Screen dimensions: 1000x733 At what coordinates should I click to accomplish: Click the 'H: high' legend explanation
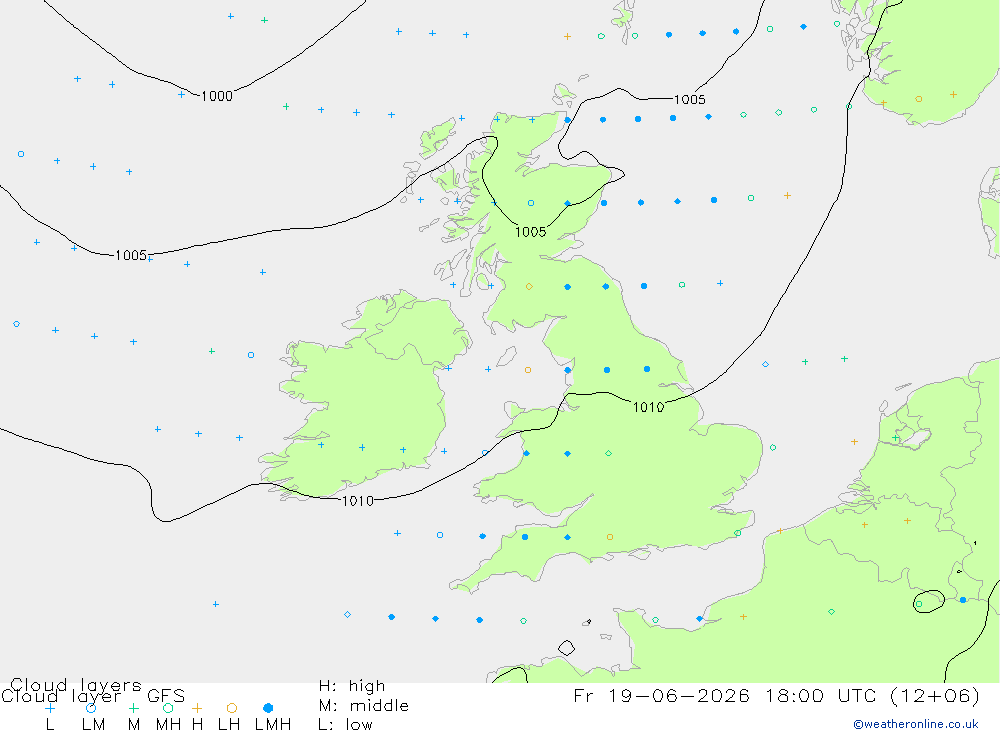click(x=352, y=686)
